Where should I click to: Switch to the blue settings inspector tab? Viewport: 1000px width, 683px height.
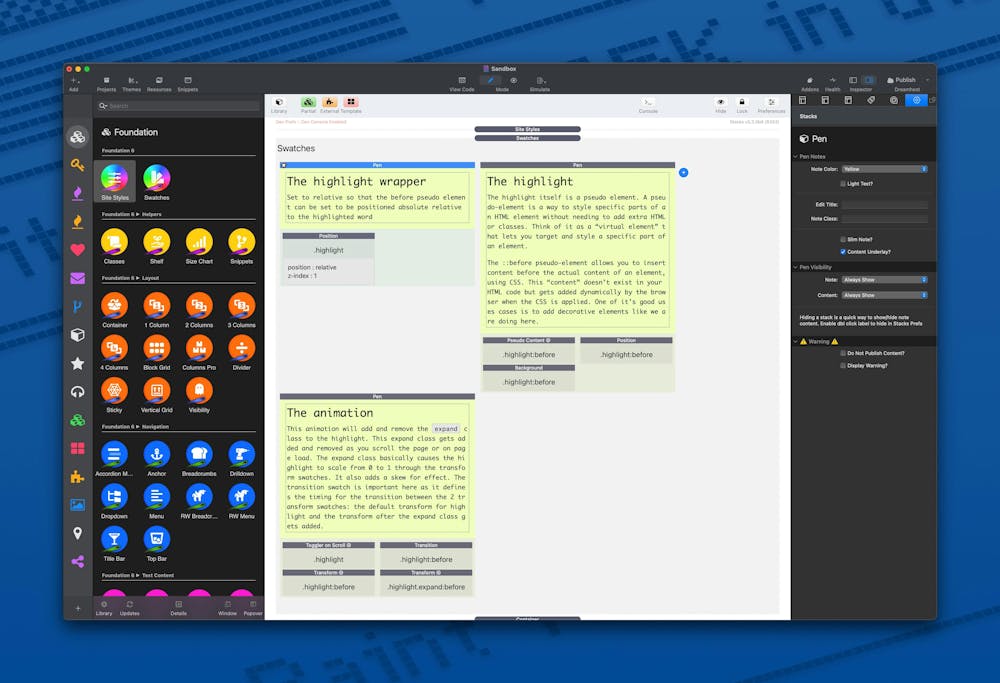[916, 100]
